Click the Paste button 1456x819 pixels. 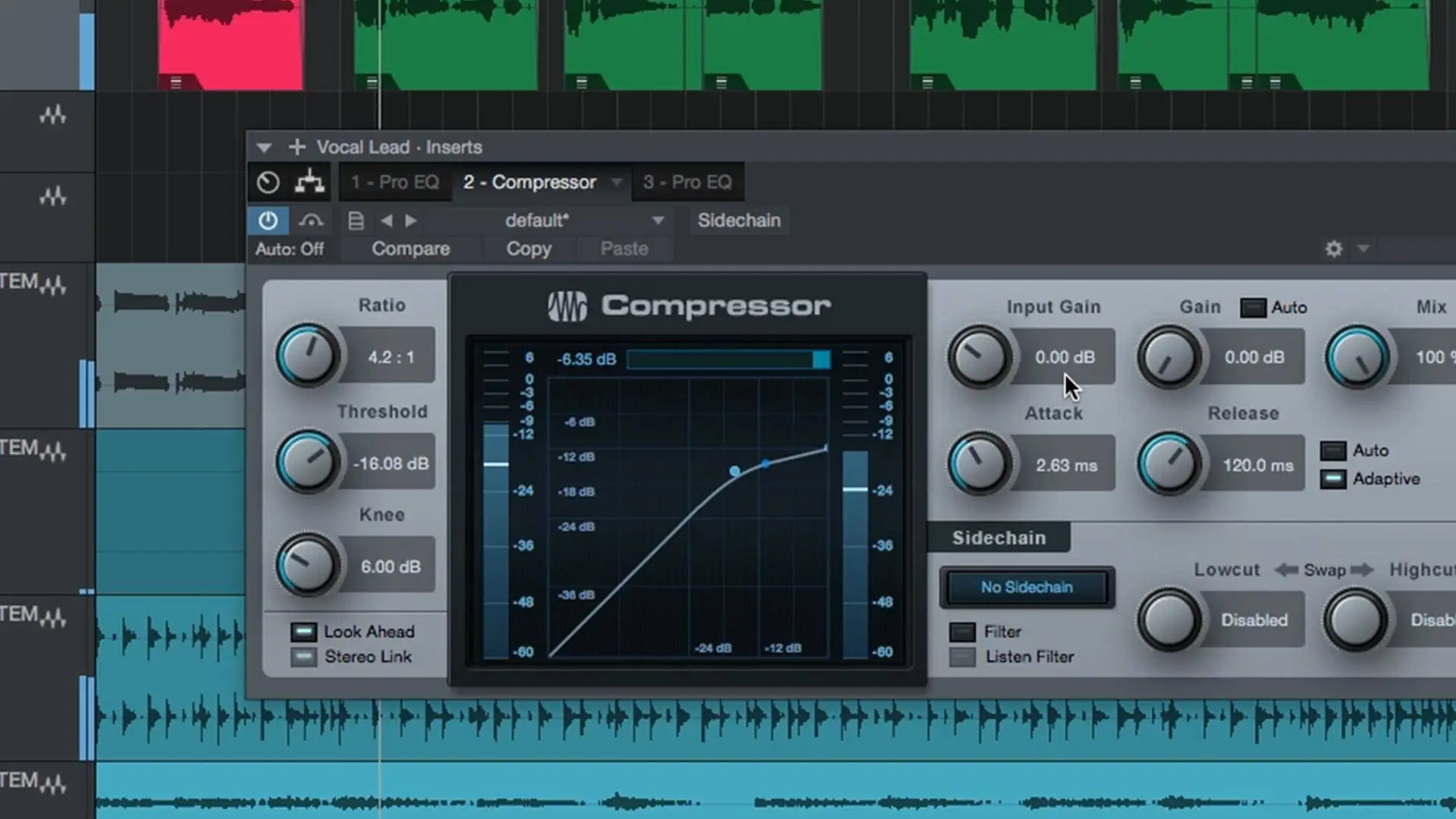click(624, 249)
